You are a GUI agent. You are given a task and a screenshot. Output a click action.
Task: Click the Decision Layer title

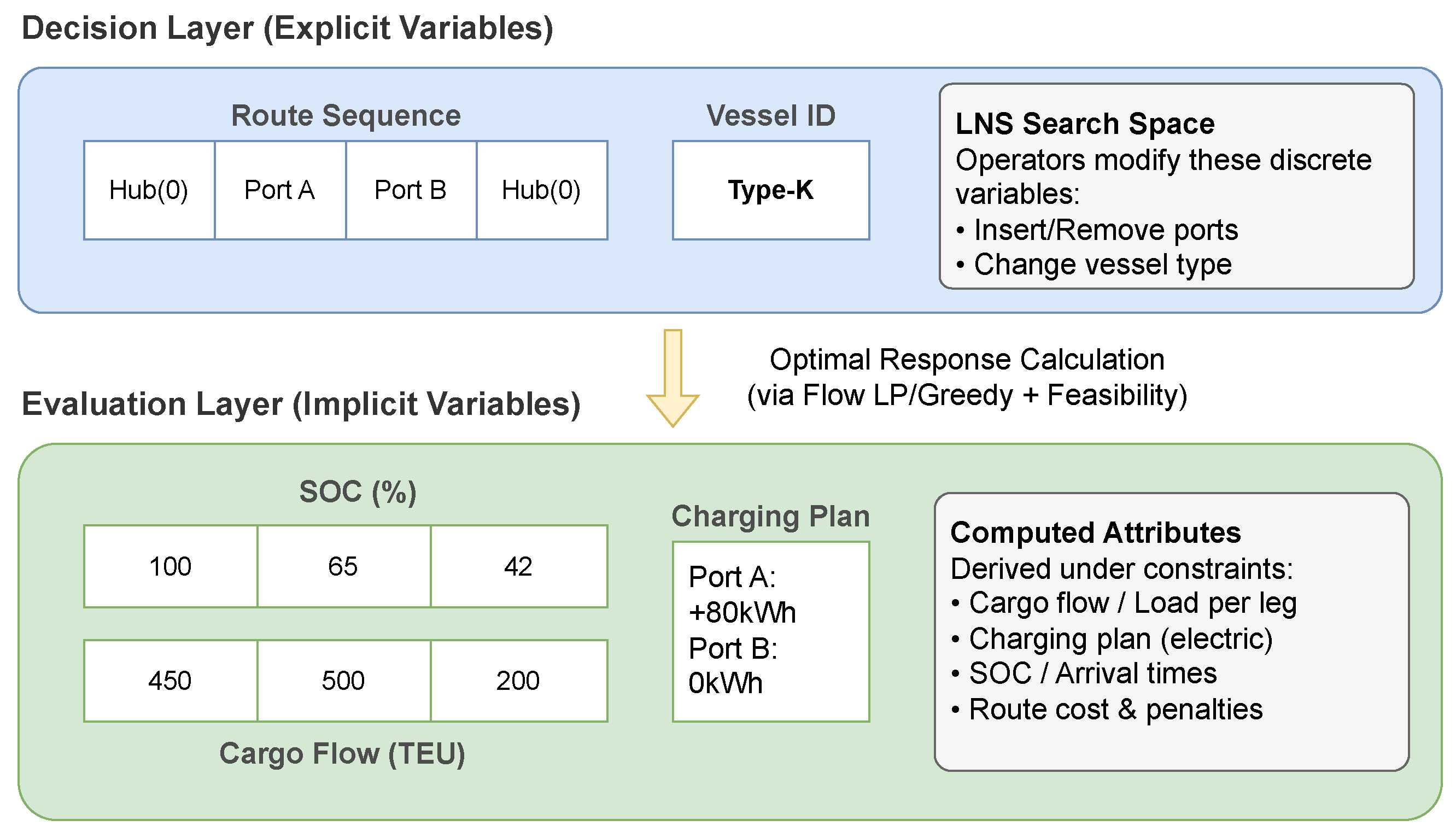click(288, 28)
